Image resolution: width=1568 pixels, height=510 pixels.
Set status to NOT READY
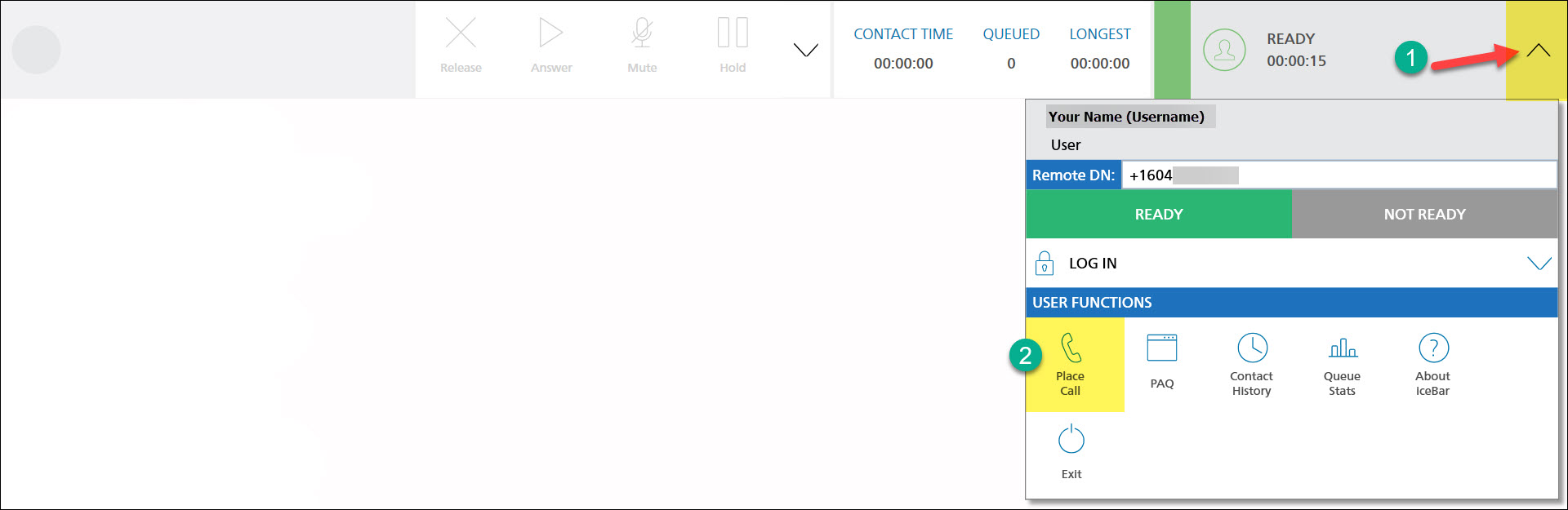click(x=1425, y=215)
